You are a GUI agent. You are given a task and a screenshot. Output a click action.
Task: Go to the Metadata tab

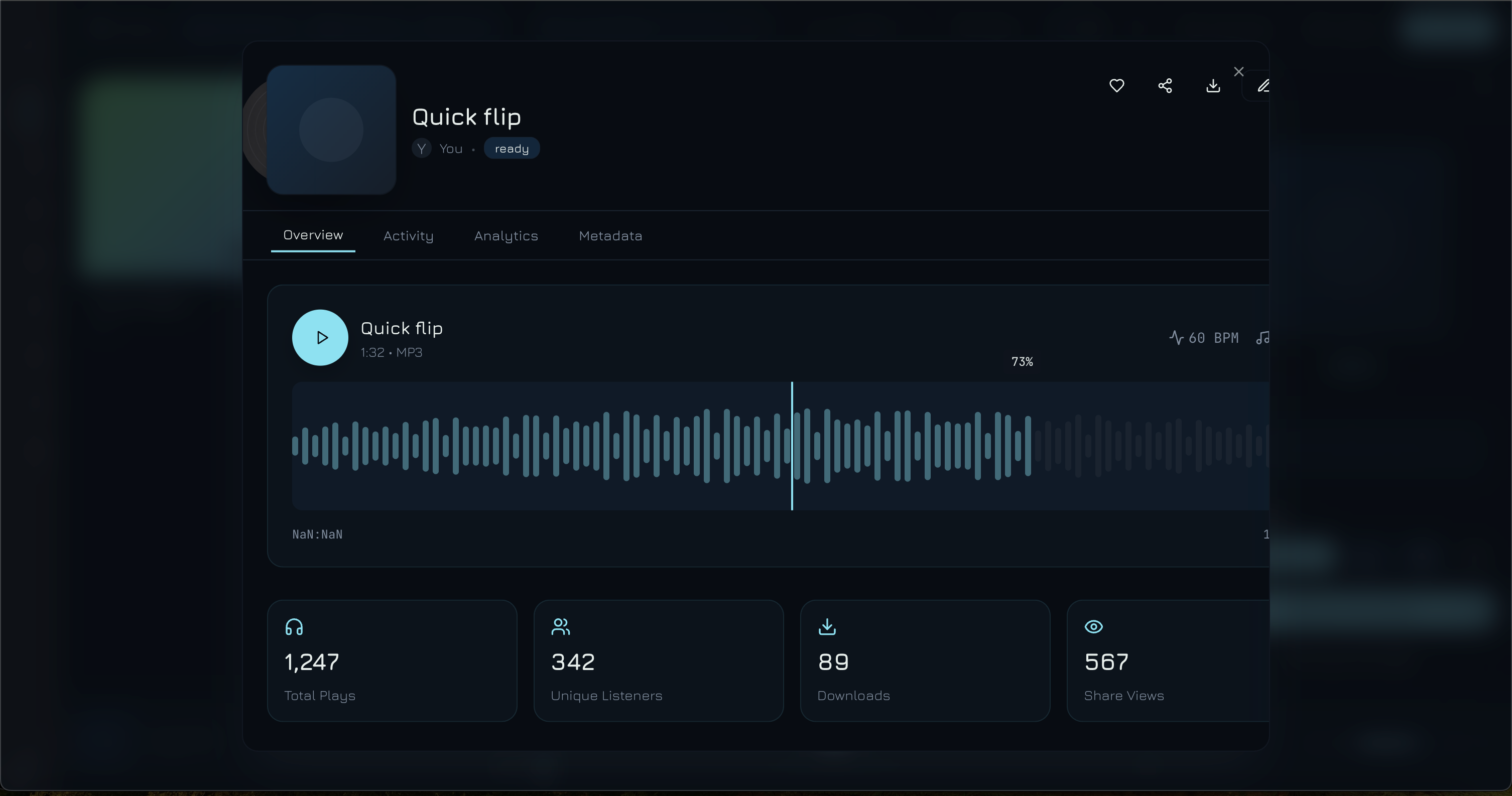pyautogui.click(x=610, y=235)
